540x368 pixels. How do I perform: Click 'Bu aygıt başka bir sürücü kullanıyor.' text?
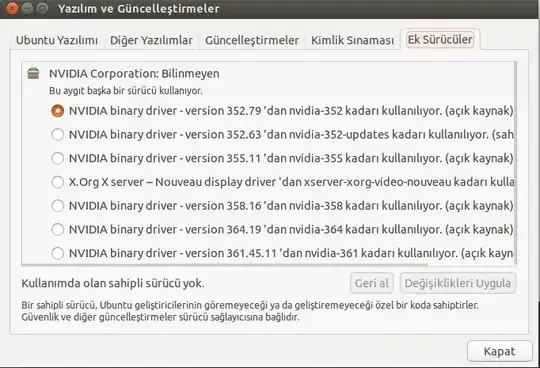point(126,91)
